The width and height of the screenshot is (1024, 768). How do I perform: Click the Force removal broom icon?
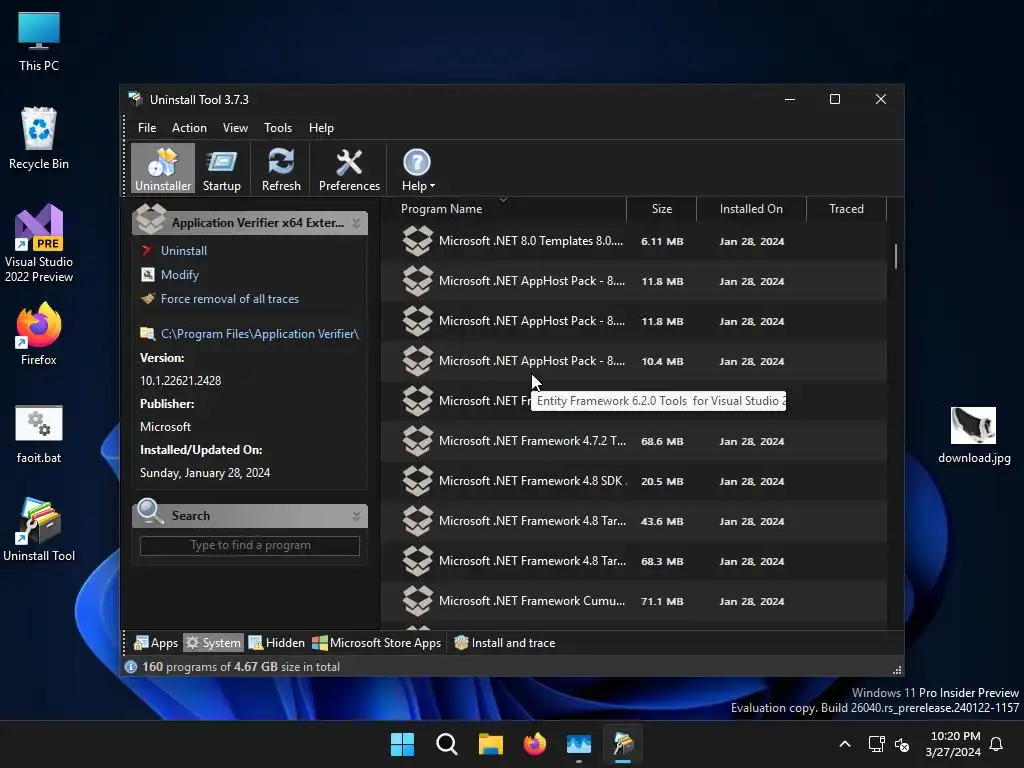tap(148, 298)
